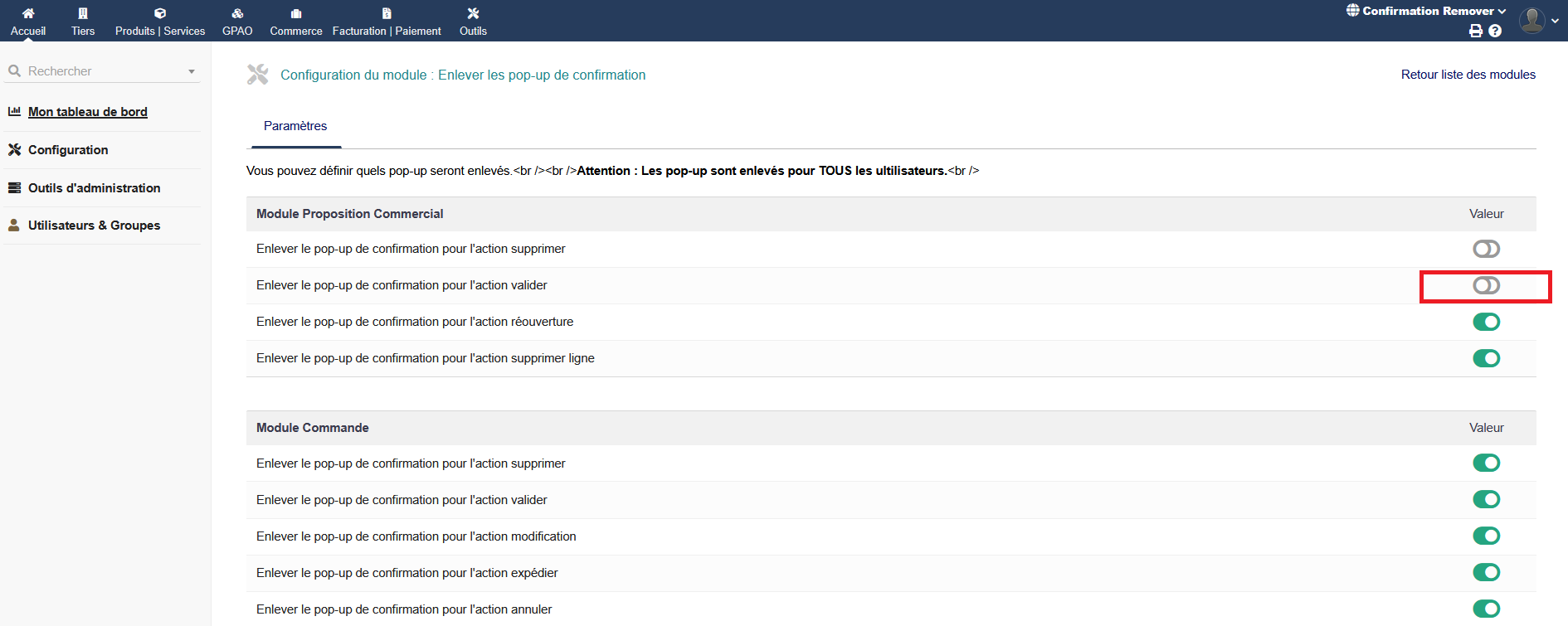Turn off Commande expédier confirmation toggle
Viewport: 1568px width, 626px height.
tap(1486, 572)
